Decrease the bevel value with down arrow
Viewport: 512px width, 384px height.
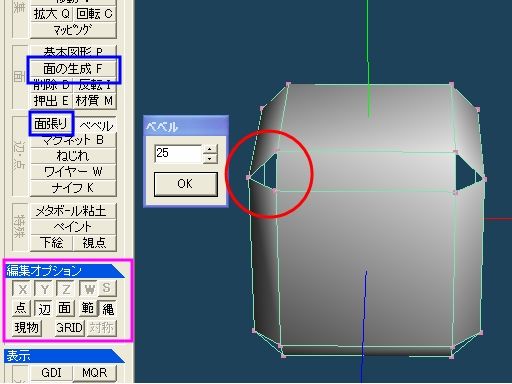[210, 158]
